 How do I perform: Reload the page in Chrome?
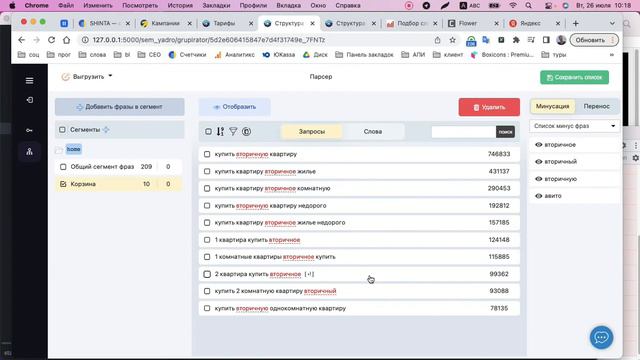pos(51,40)
